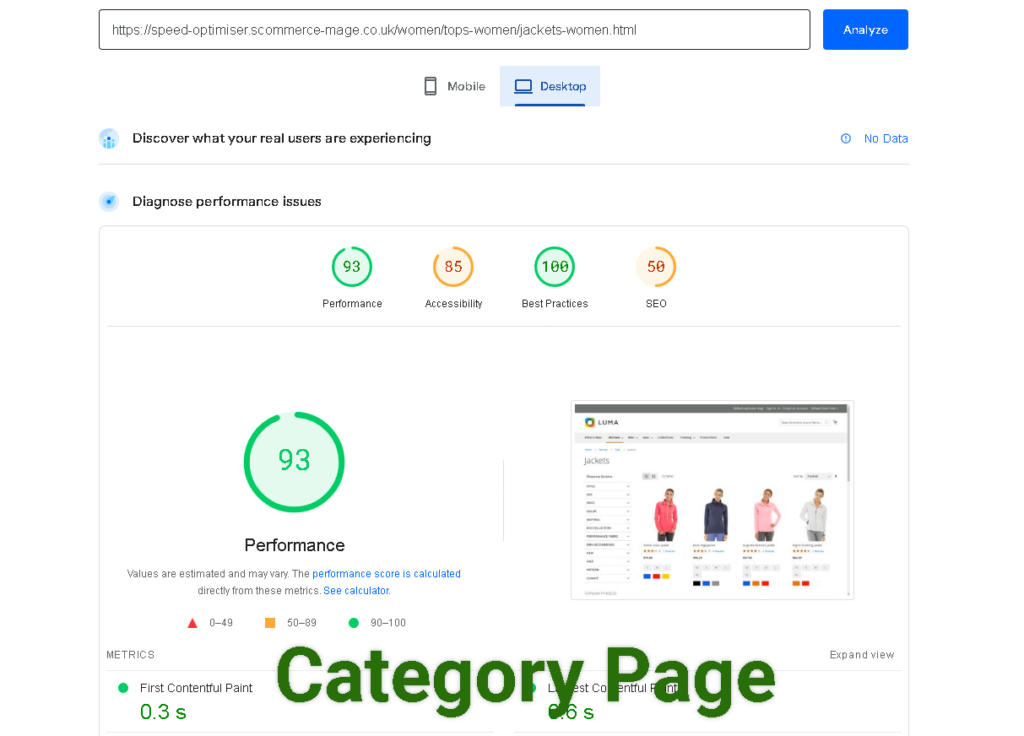Click the Luma page screenshot preview
The height and width of the screenshot is (736, 1024).
(x=711, y=500)
